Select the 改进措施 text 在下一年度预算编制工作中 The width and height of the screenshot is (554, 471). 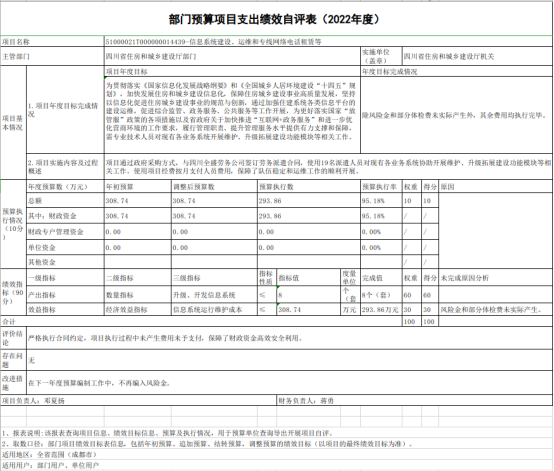tap(289, 383)
